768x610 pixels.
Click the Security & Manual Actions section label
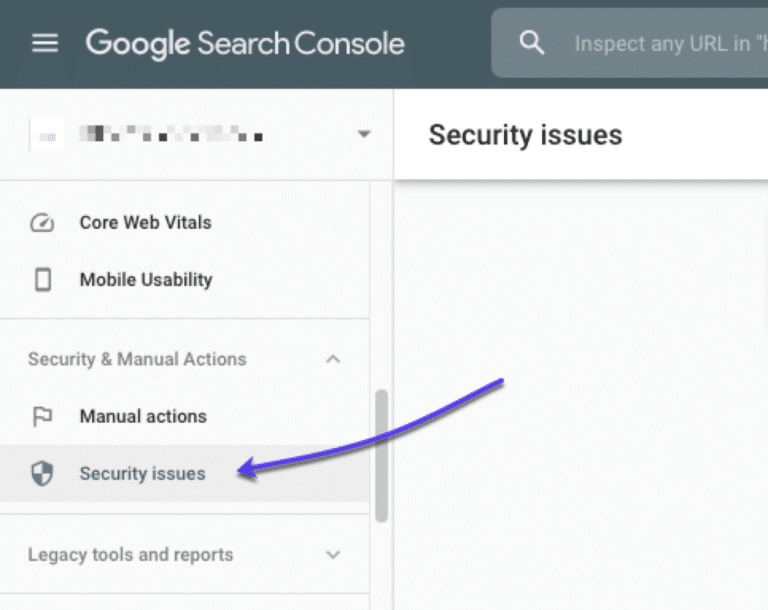click(137, 359)
